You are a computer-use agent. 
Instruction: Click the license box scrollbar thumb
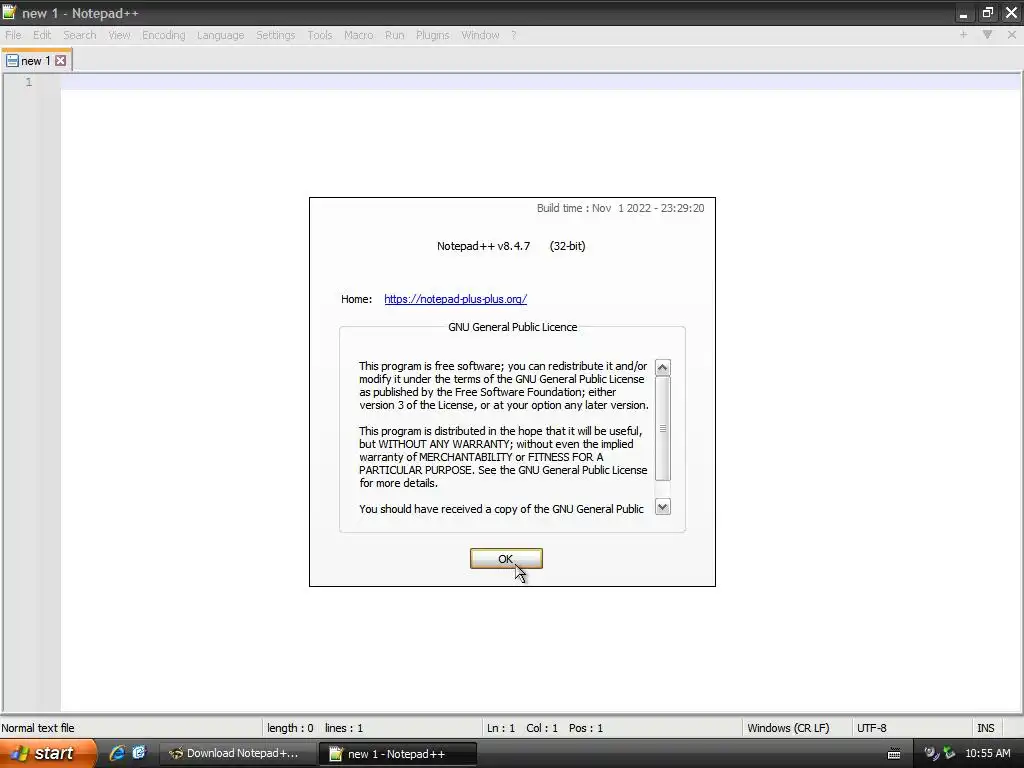662,428
